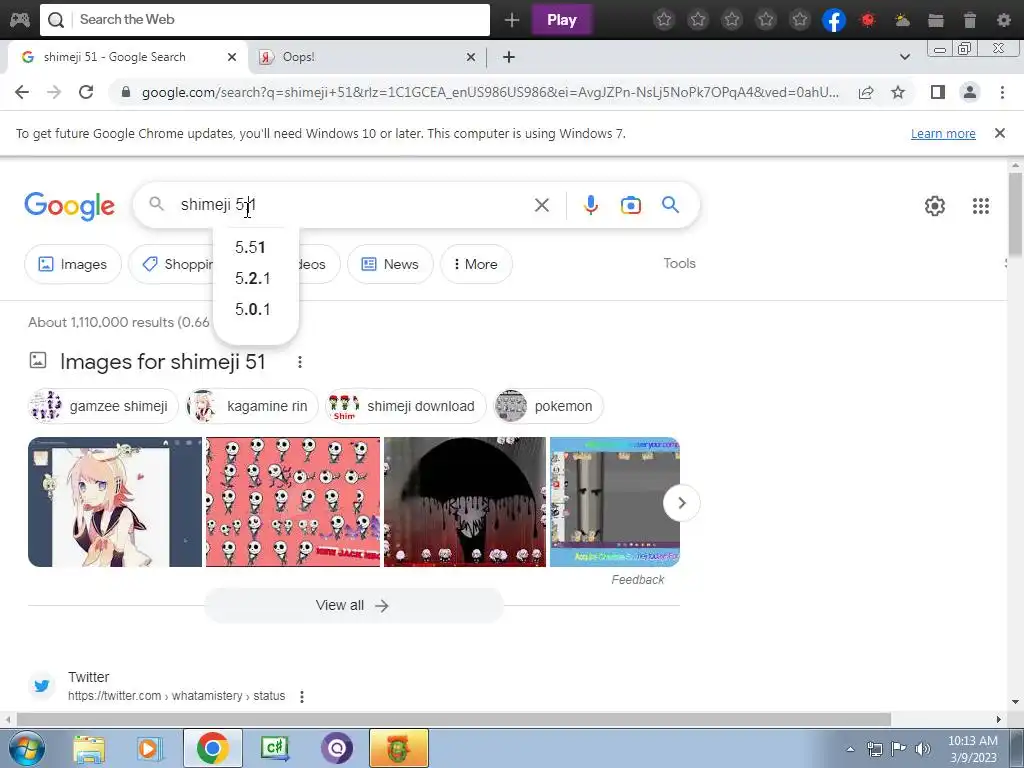Click the volume icon in tray
The image size is (1024, 768).
pyautogui.click(x=922, y=749)
